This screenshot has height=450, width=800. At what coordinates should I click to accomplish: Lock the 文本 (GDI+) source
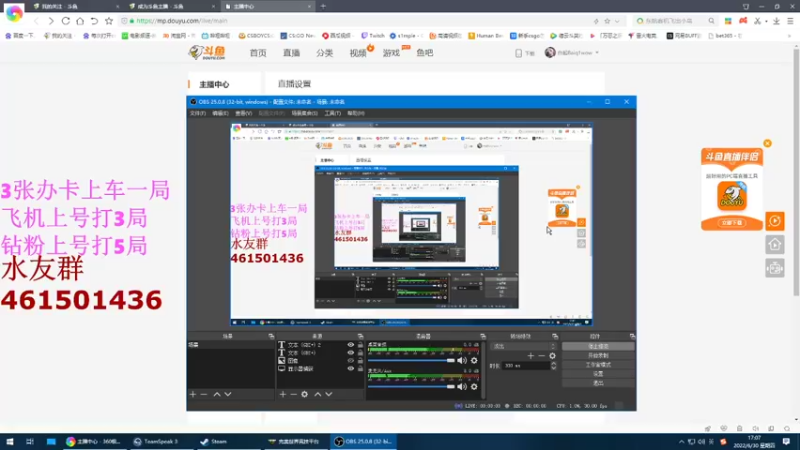coord(360,353)
